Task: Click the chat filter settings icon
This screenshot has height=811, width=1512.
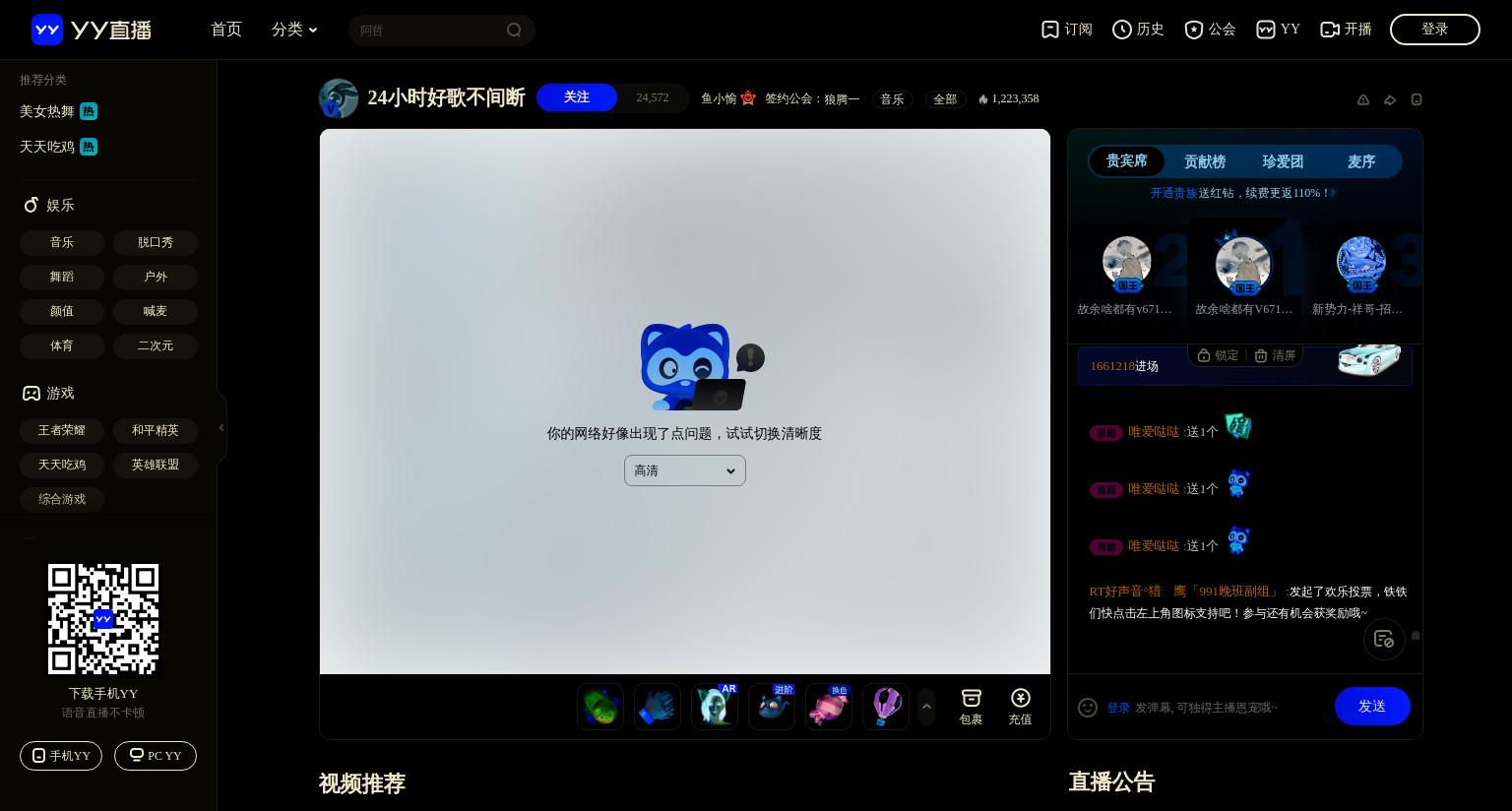Action: [x=1384, y=640]
